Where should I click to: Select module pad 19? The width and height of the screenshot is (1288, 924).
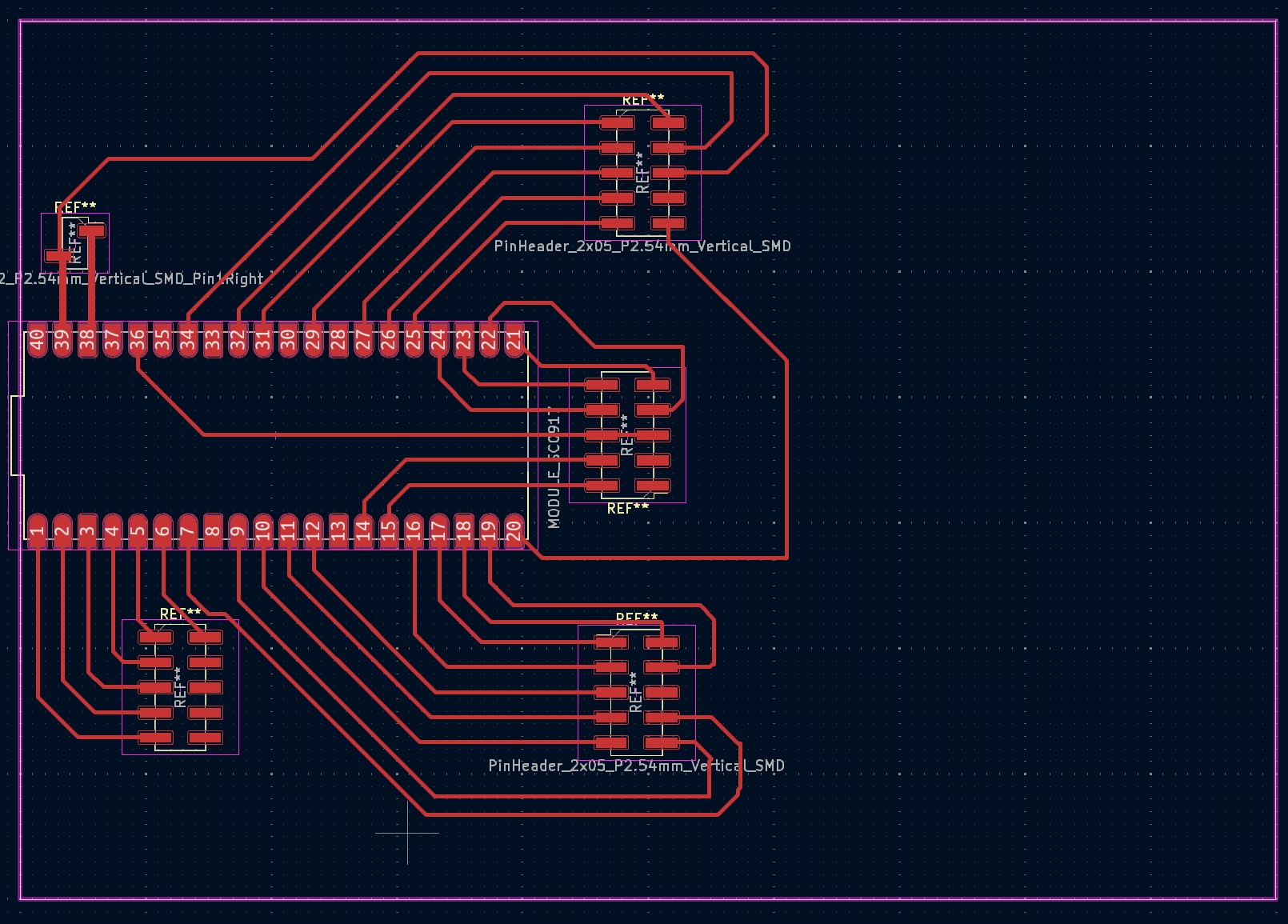489,530
